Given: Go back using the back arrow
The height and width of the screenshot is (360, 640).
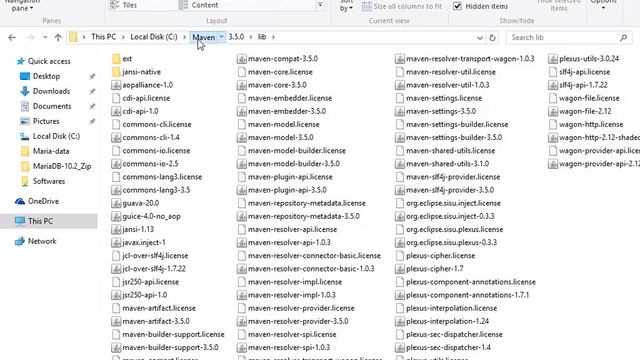Looking at the screenshot, I should pos(12,38).
